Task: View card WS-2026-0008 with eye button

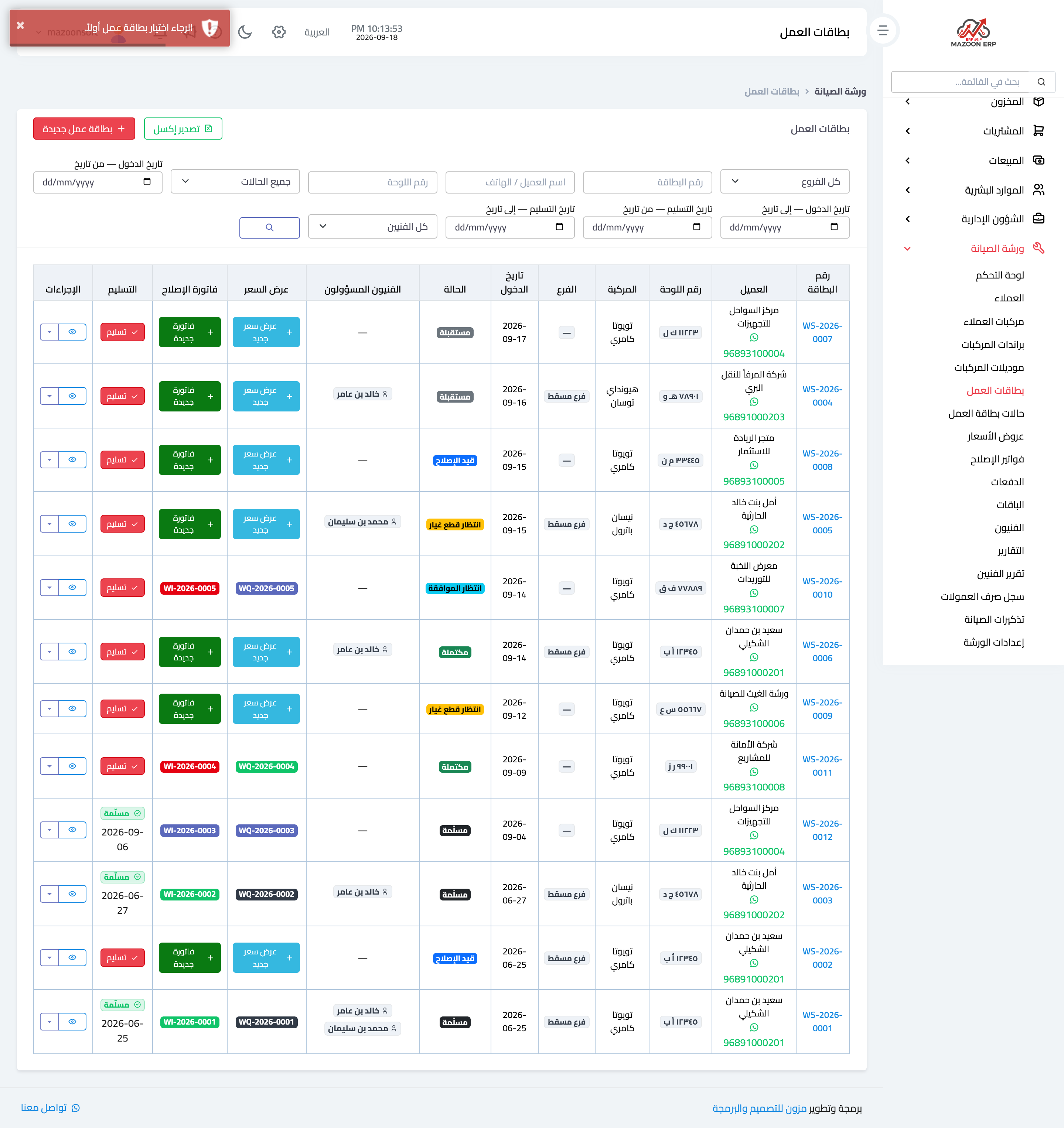Action: 72,459
